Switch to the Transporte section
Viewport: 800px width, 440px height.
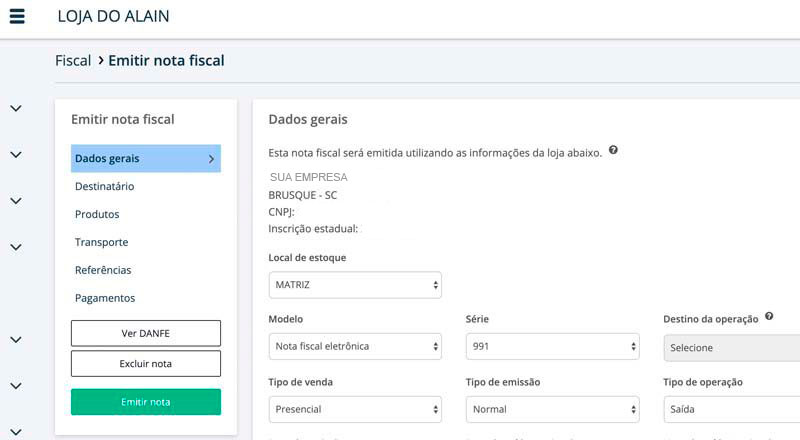pos(101,242)
